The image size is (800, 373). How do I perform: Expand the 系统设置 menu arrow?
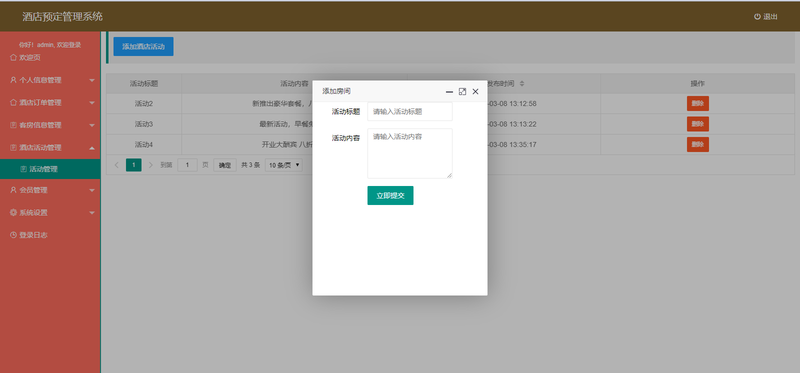tap(92, 213)
